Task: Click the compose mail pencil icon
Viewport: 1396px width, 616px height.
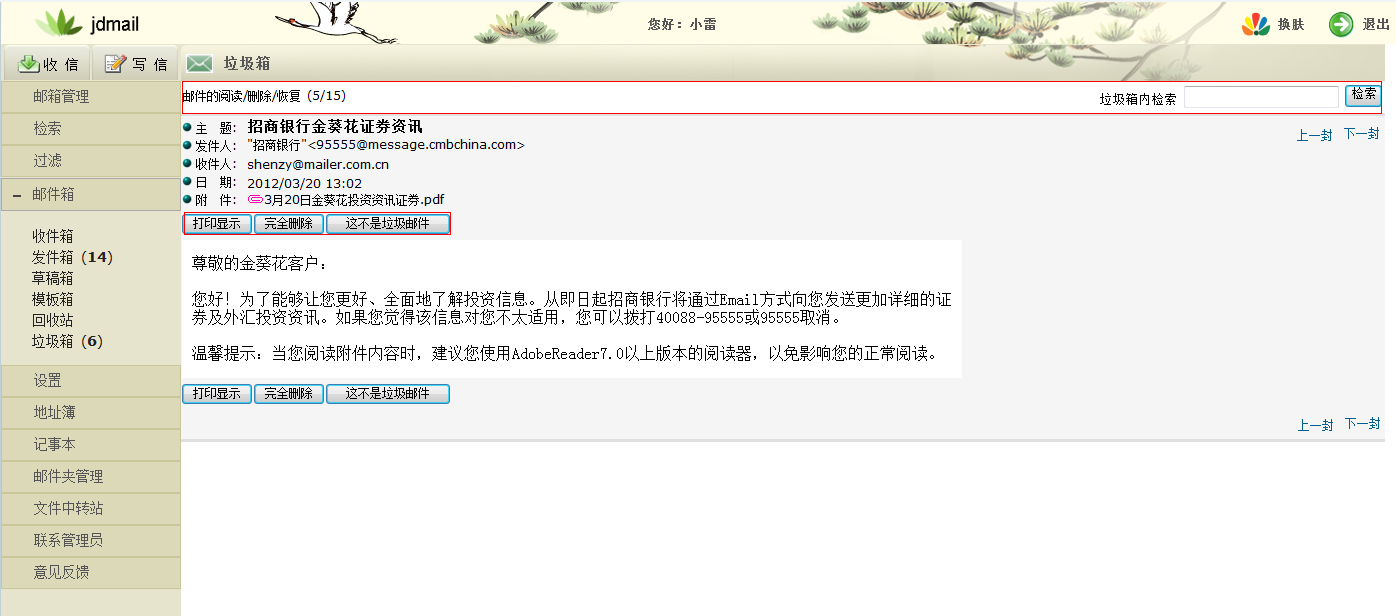Action: click(x=116, y=64)
